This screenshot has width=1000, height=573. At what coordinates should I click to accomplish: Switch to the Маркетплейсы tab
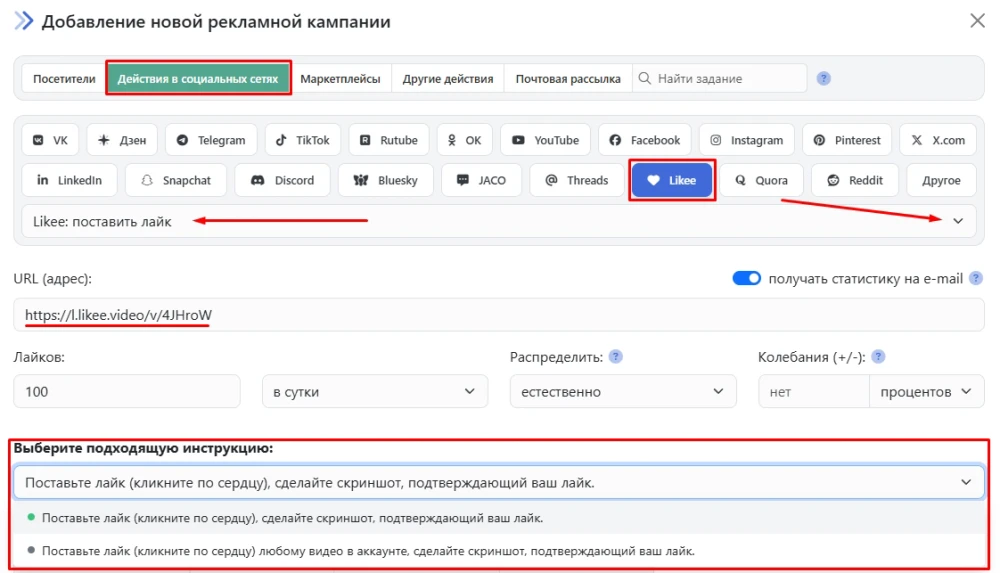(340, 78)
